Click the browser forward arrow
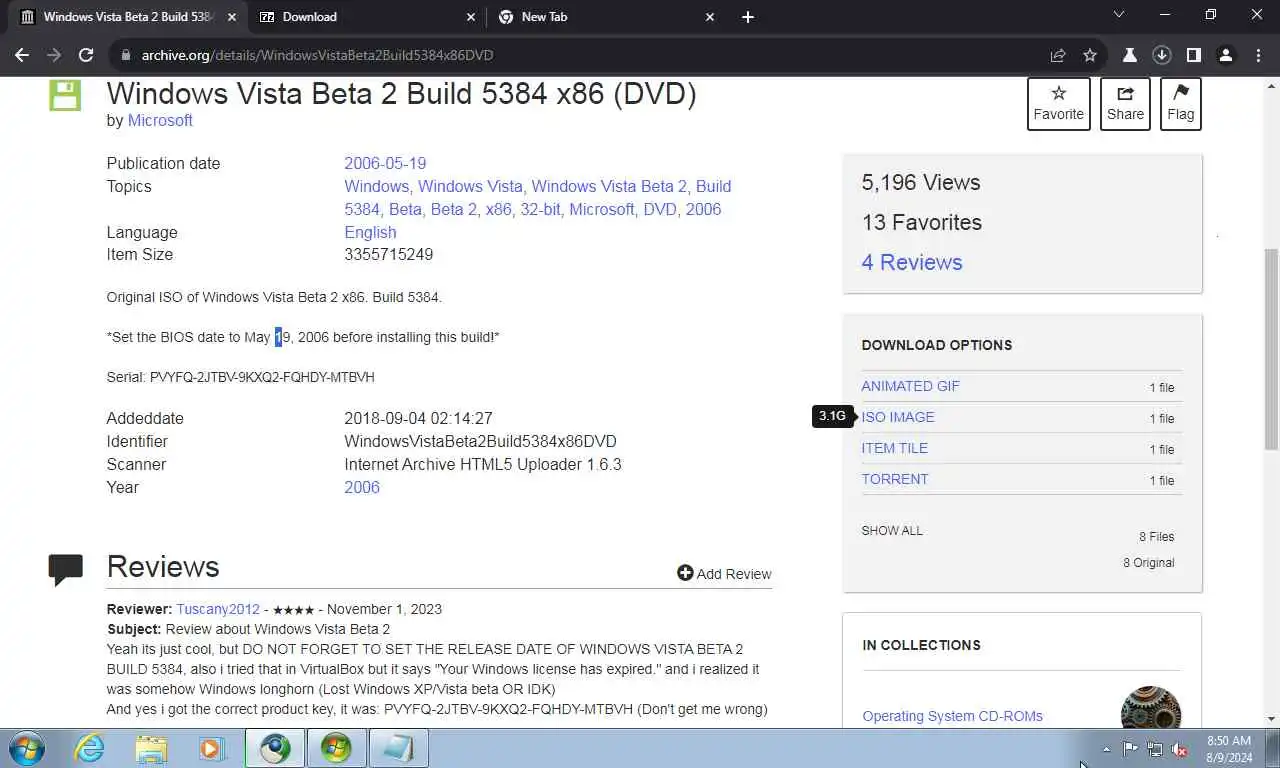This screenshot has width=1280, height=768. [x=54, y=55]
